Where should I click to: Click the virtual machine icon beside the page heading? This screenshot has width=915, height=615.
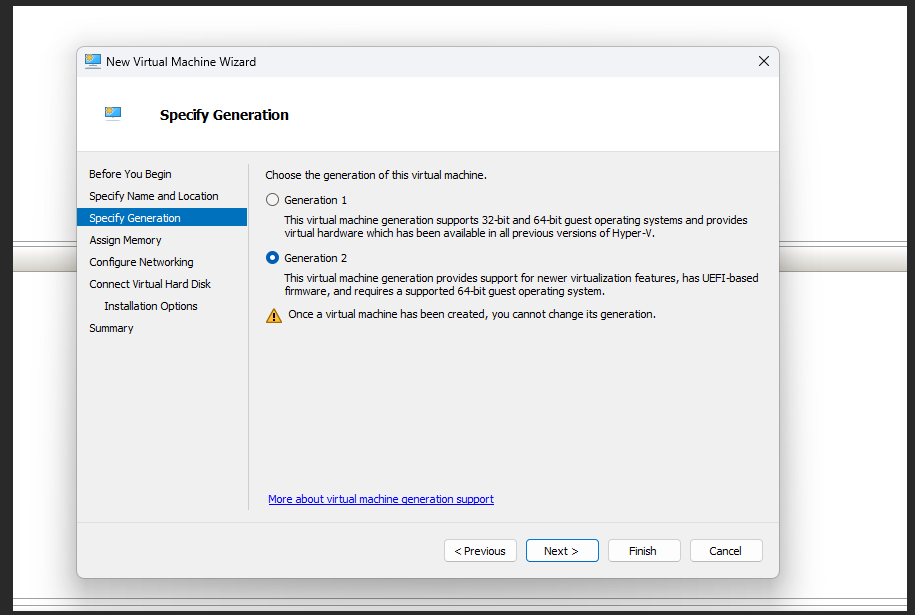point(113,113)
